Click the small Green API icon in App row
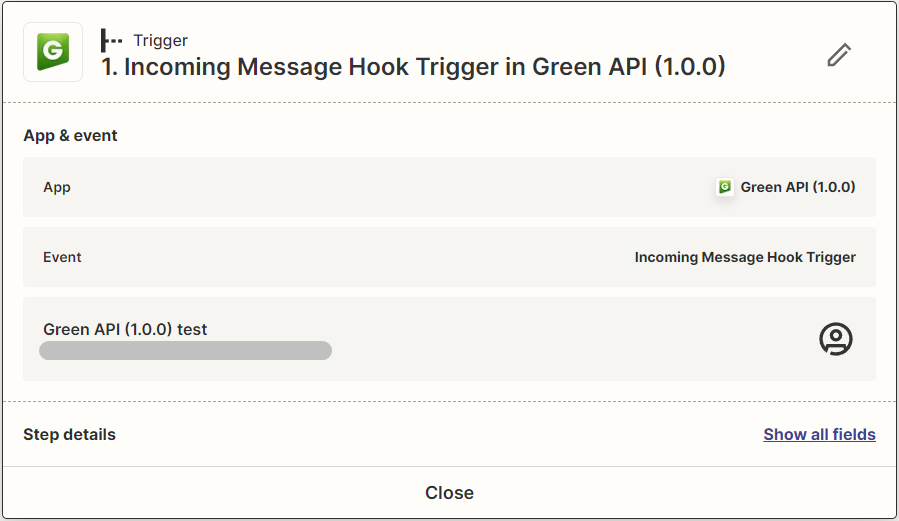Image resolution: width=899 pixels, height=521 pixels. pyautogui.click(x=725, y=187)
